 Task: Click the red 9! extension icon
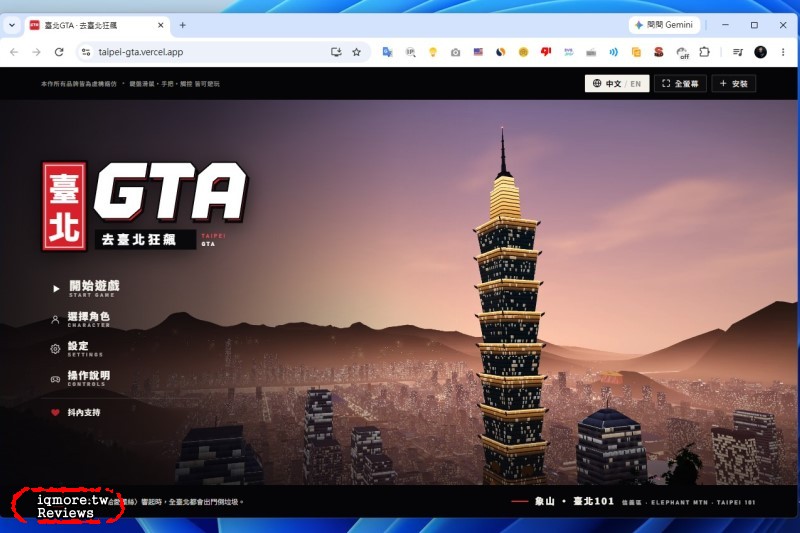click(x=546, y=52)
